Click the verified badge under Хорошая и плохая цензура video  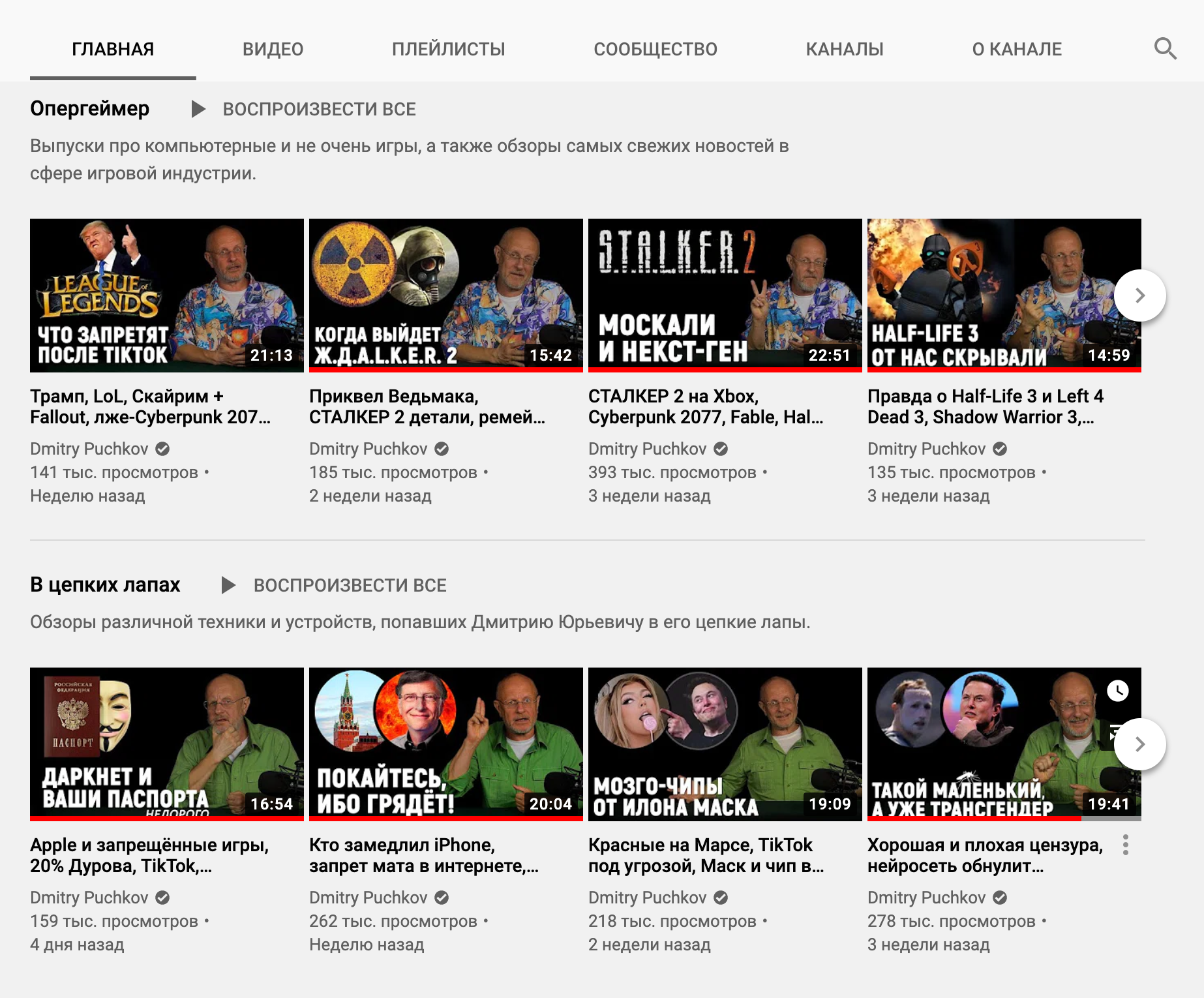click(x=1000, y=898)
